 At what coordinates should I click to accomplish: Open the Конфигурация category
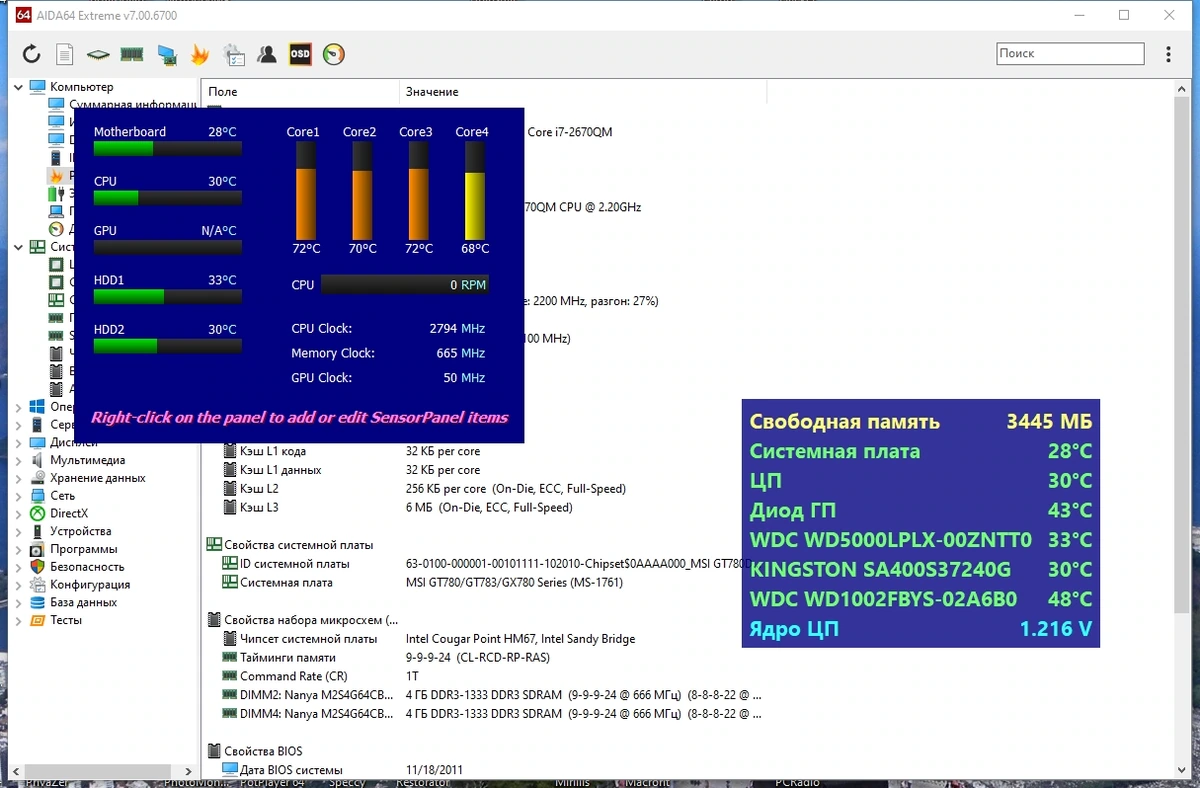(x=90, y=585)
